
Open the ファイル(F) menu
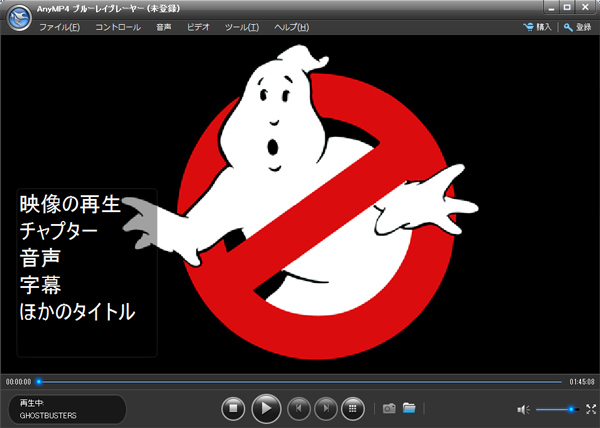(x=59, y=27)
